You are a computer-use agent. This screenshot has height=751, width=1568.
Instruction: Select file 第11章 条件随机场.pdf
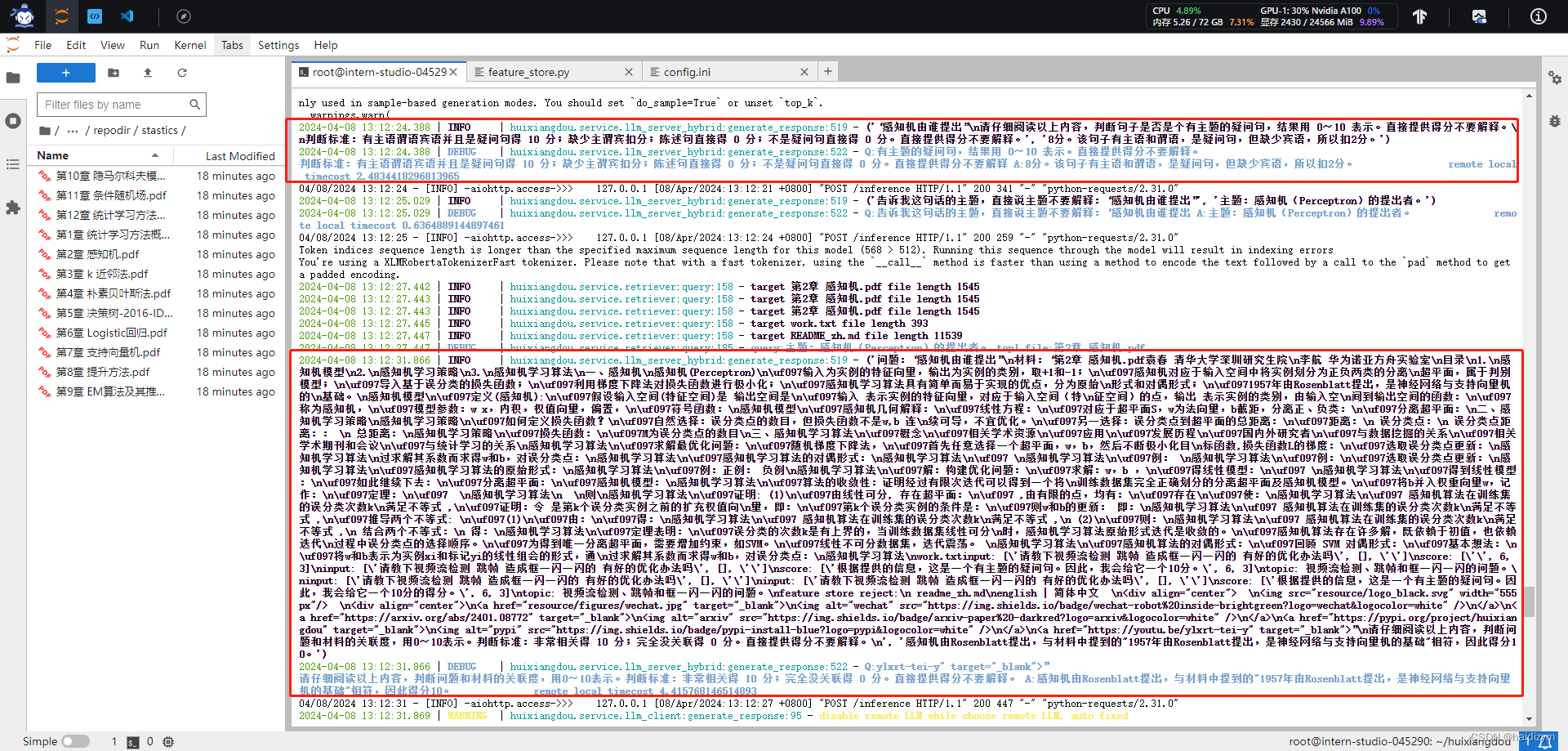[158, 195]
